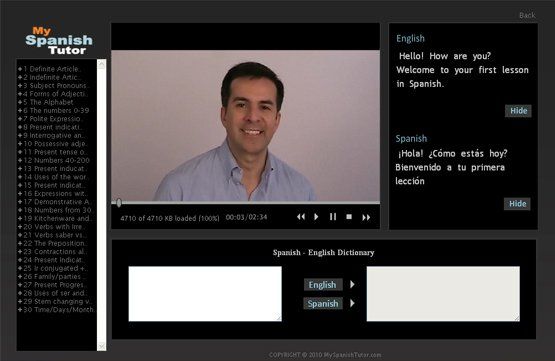Expand lesson 12 Numbers 40-200
The width and height of the screenshot is (555, 361).
coord(20,160)
